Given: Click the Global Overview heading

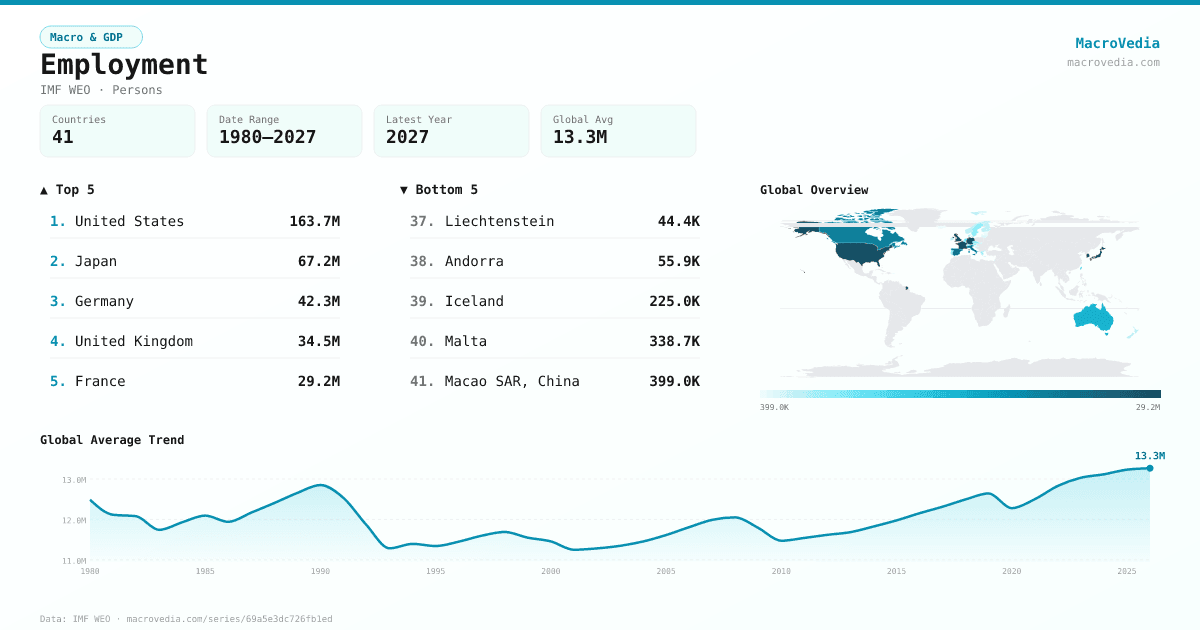Looking at the screenshot, I should [x=814, y=189].
